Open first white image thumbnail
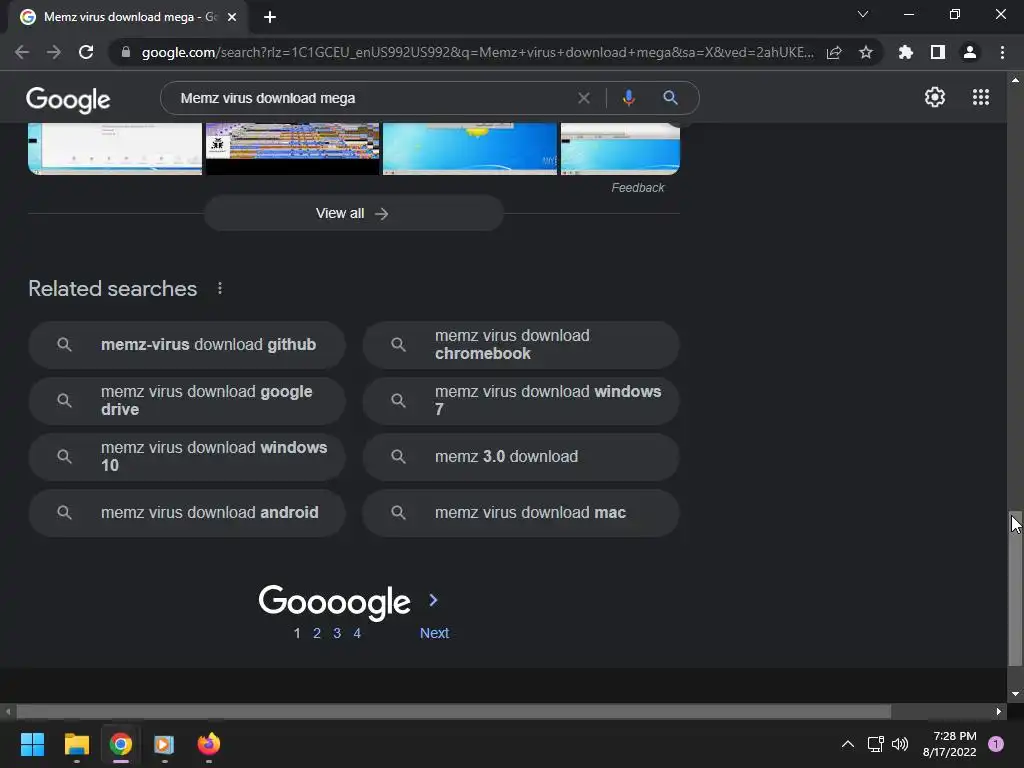The height and width of the screenshot is (768, 1024). point(115,149)
